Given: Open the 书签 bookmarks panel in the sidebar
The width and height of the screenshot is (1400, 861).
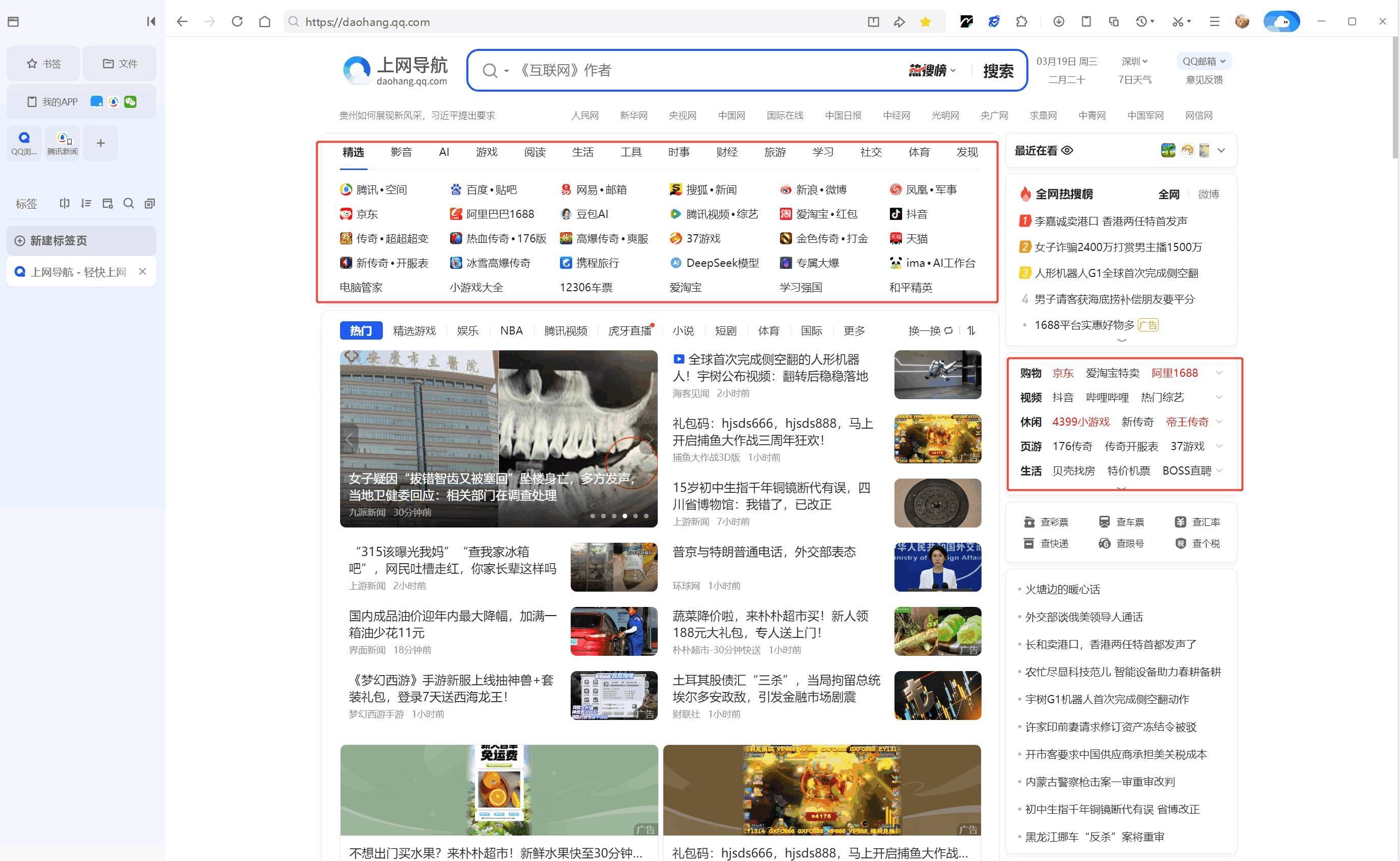Looking at the screenshot, I should (x=43, y=63).
